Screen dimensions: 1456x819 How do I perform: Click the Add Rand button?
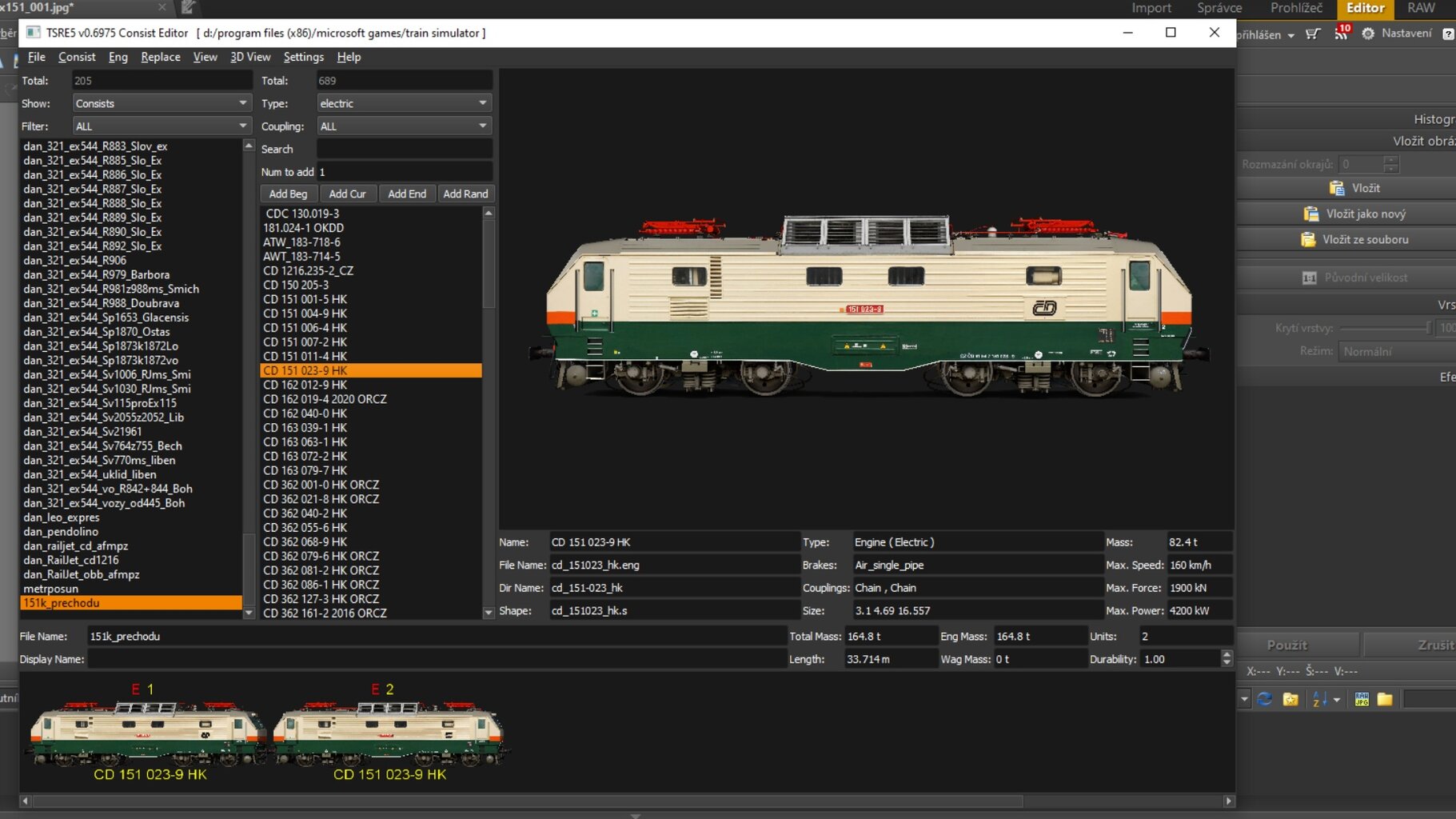point(465,194)
